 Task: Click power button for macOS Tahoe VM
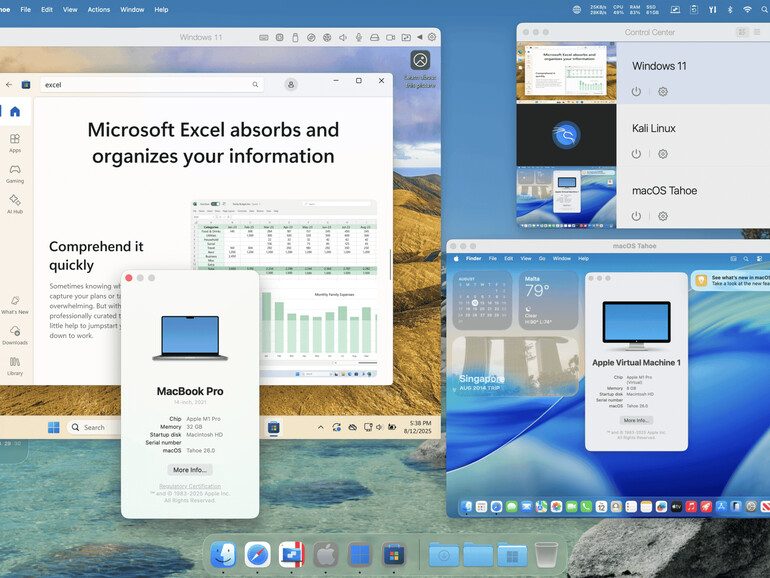(x=636, y=216)
